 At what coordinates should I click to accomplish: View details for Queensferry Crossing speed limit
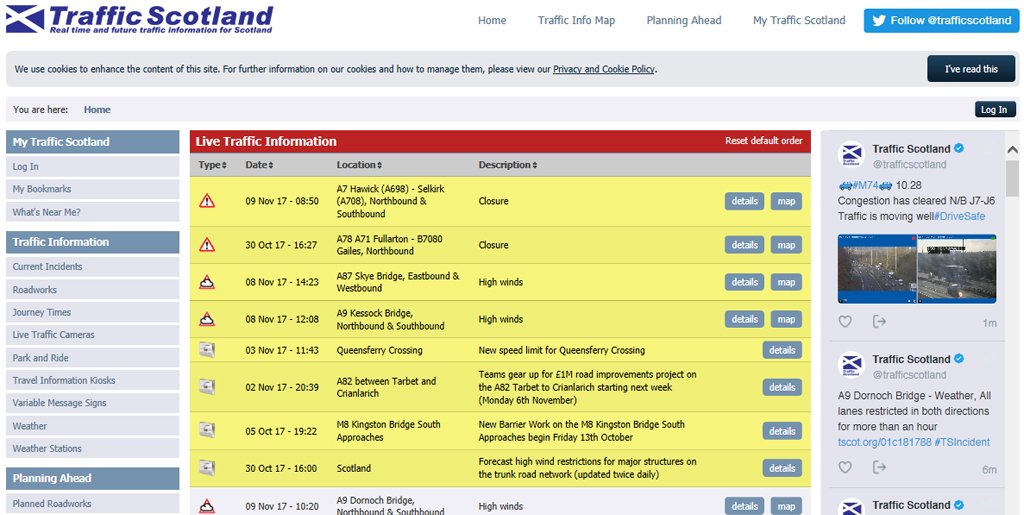coord(782,350)
